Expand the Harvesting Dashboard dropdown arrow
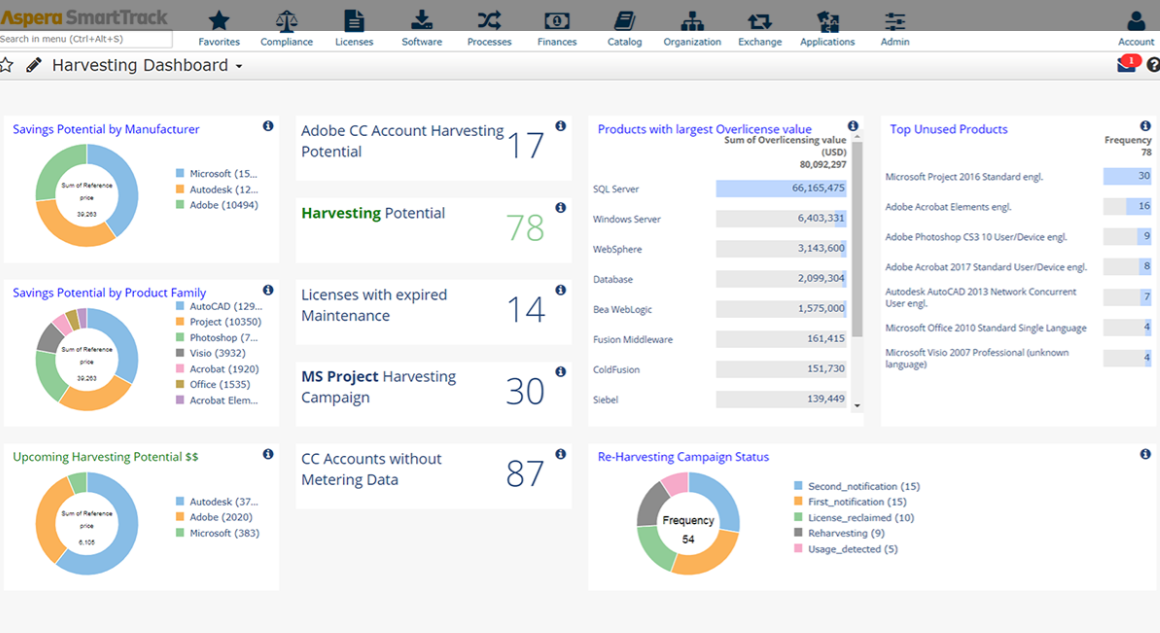Image resolution: width=1160 pixels, height=633 pixels. coord(239,67)
